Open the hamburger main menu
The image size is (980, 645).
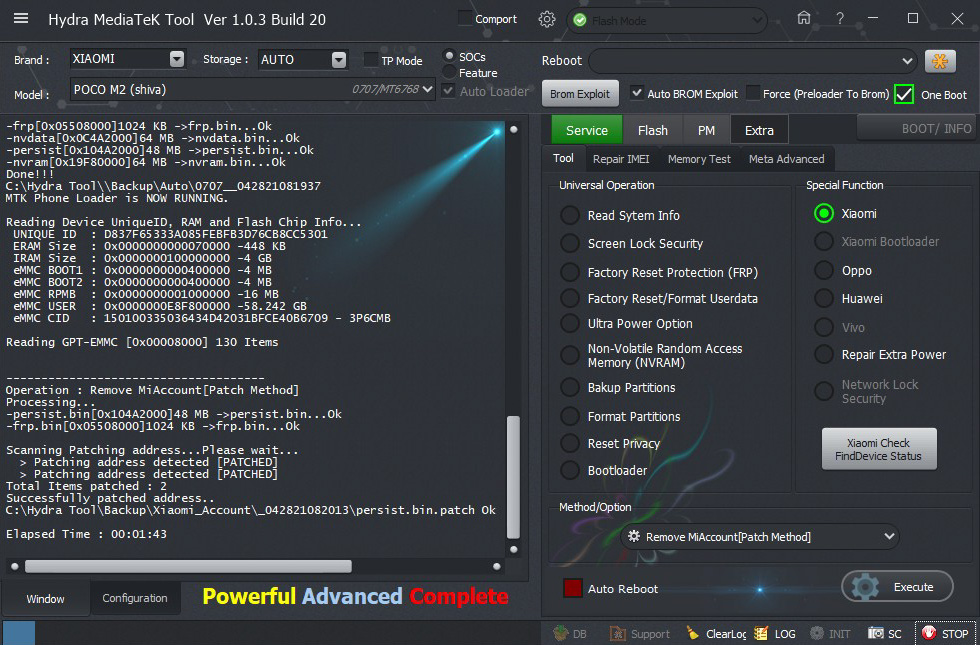[x=21, y=18]
